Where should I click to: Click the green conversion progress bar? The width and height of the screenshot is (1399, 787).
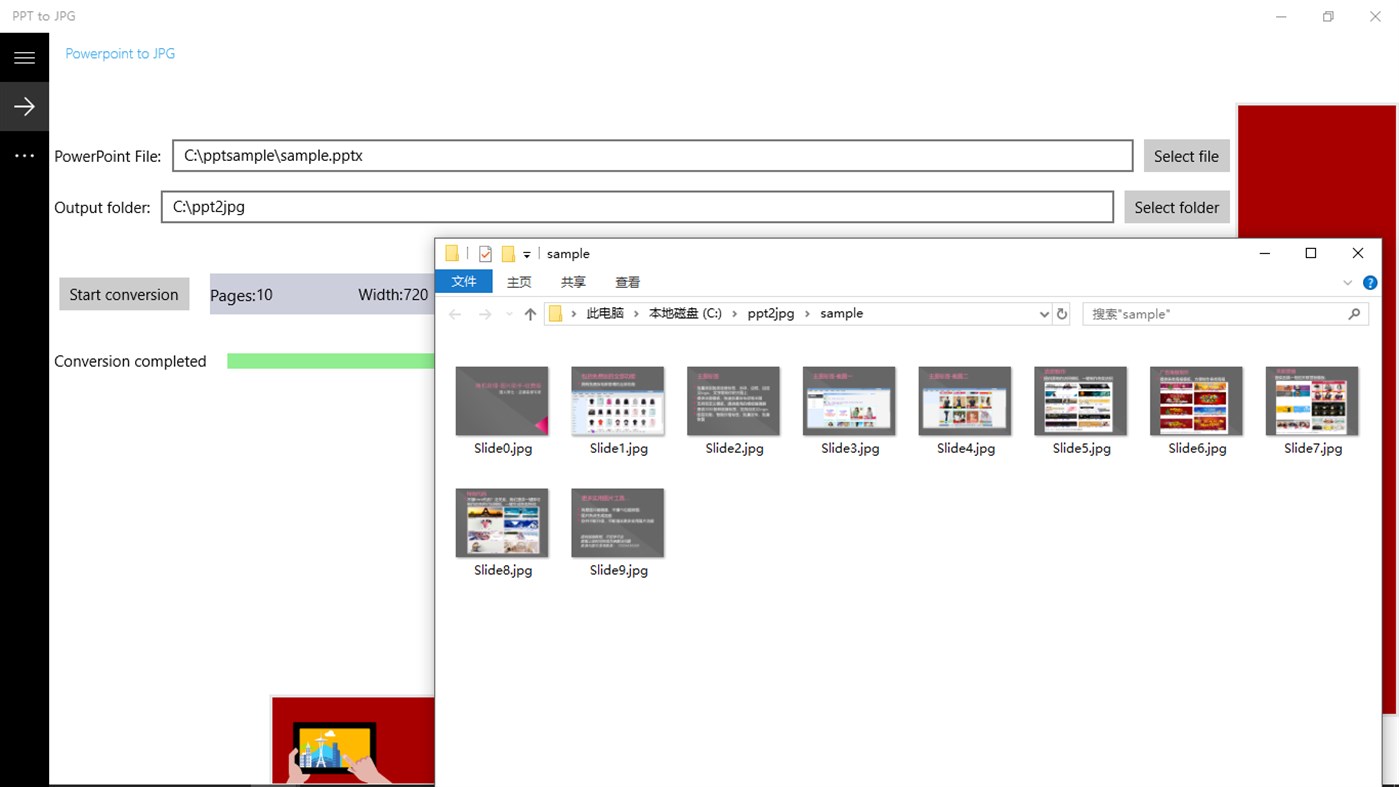click(x=330, y=360)
